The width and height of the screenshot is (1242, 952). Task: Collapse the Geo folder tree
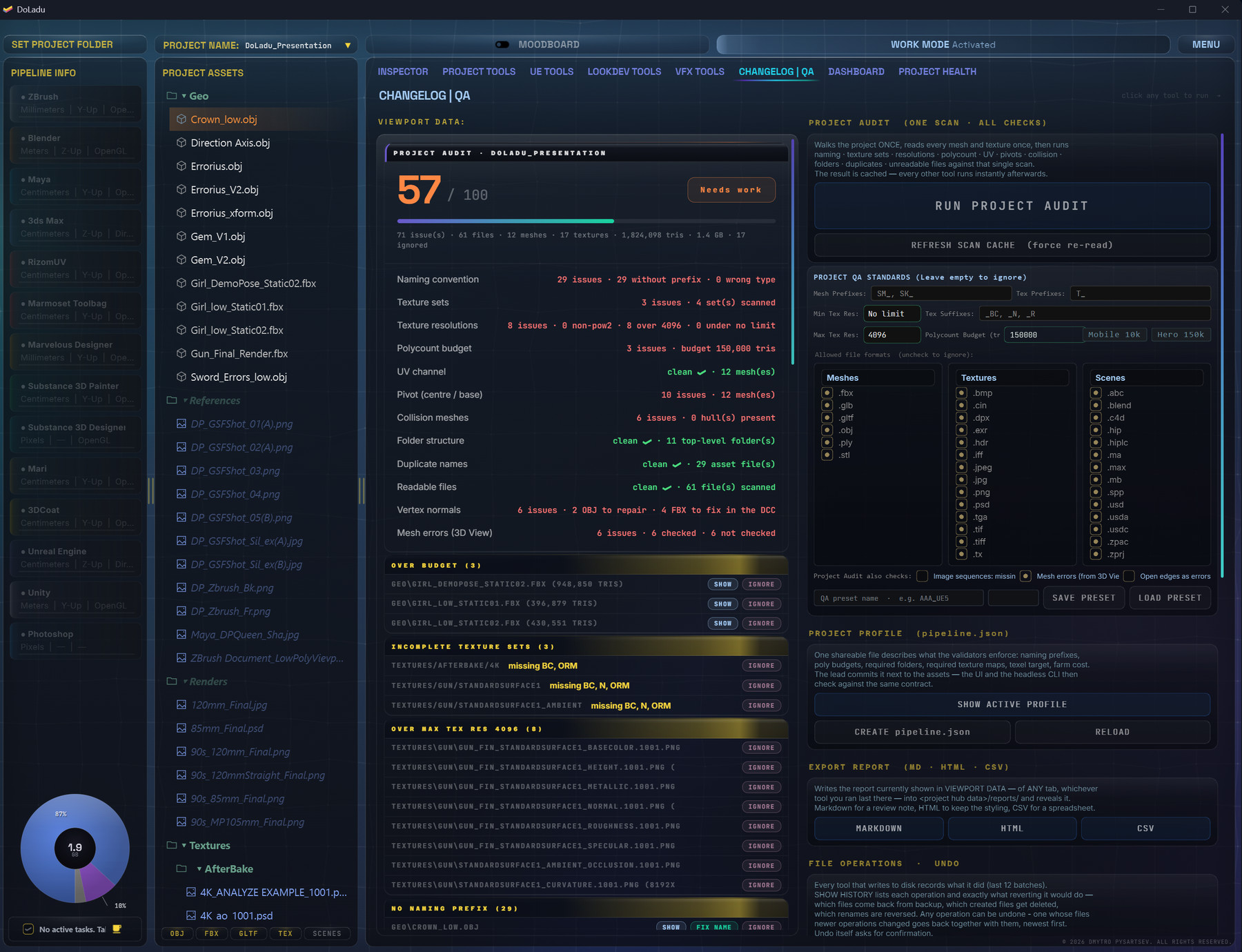point(184,96)
